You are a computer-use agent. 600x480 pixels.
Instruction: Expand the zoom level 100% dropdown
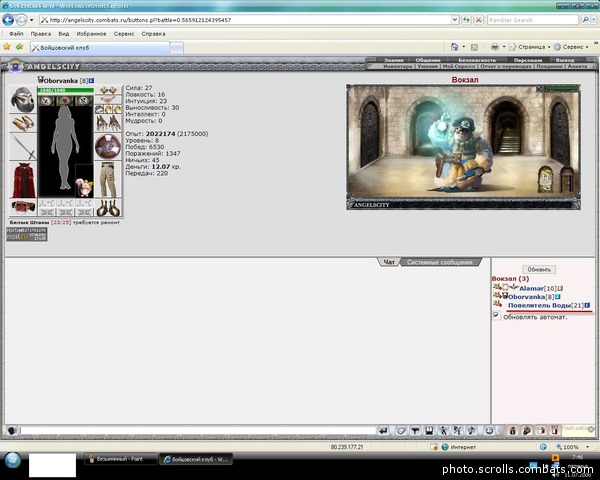point(588,447)
